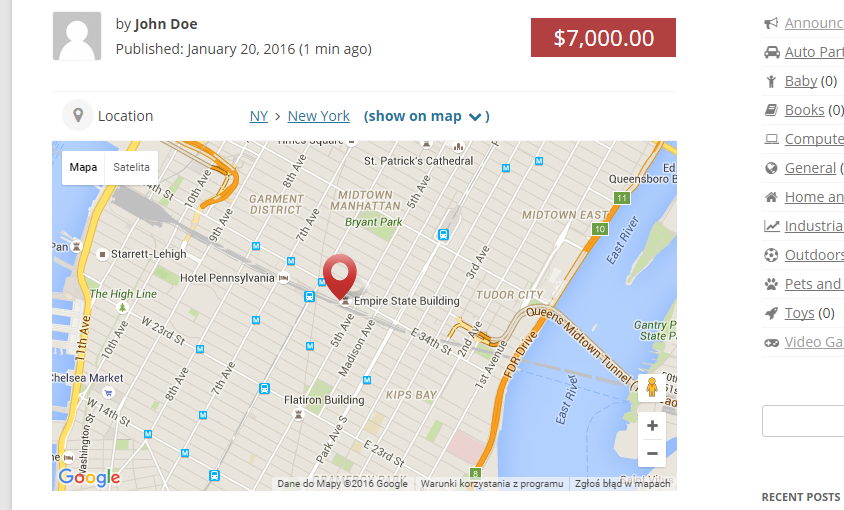Viewport: 844px width, 510px height.
Task: Click the Street View pegman icon
Action: point(652,387)
